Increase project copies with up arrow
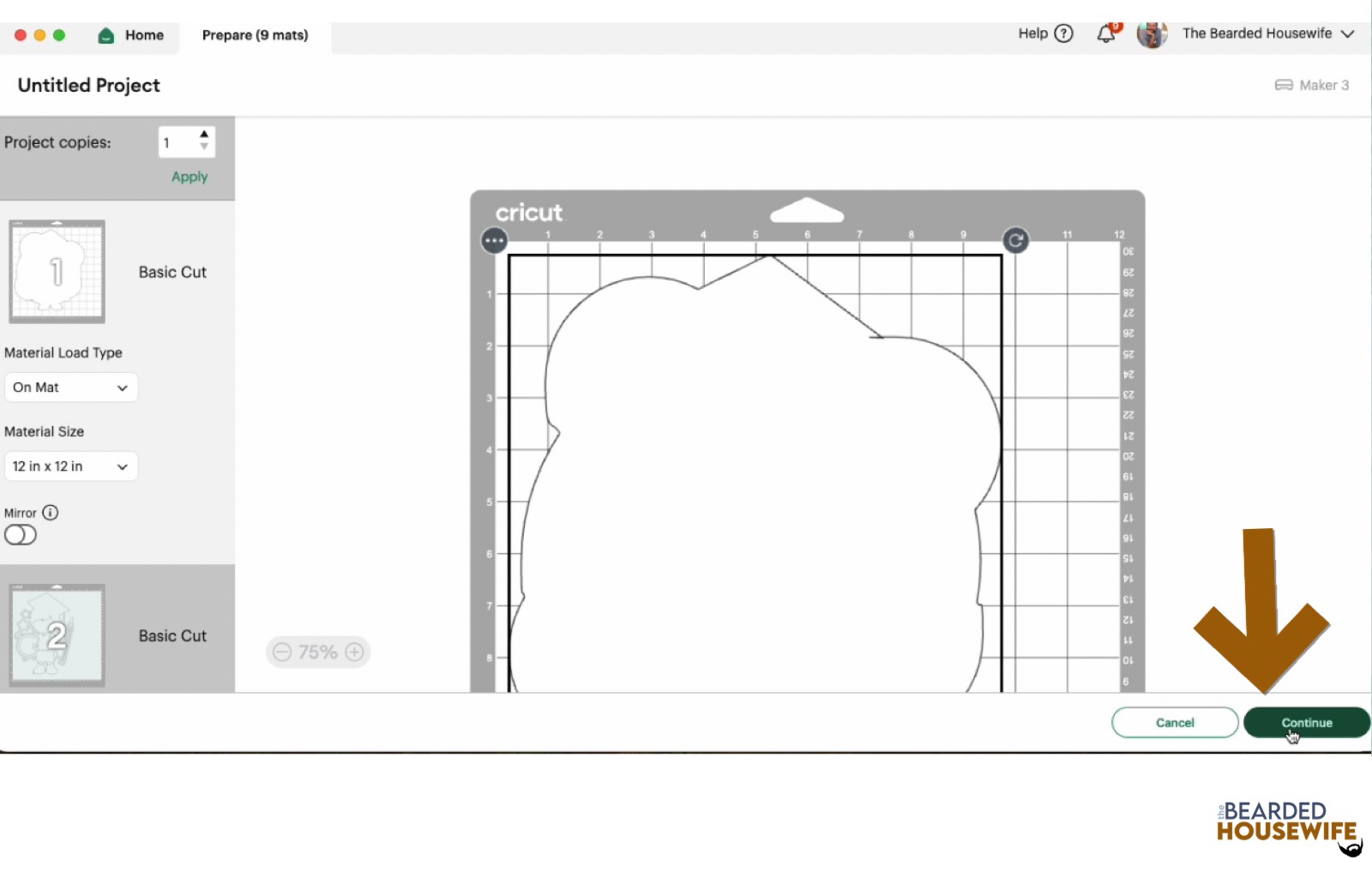This screenshot has height=872, width=1372. 204,135
